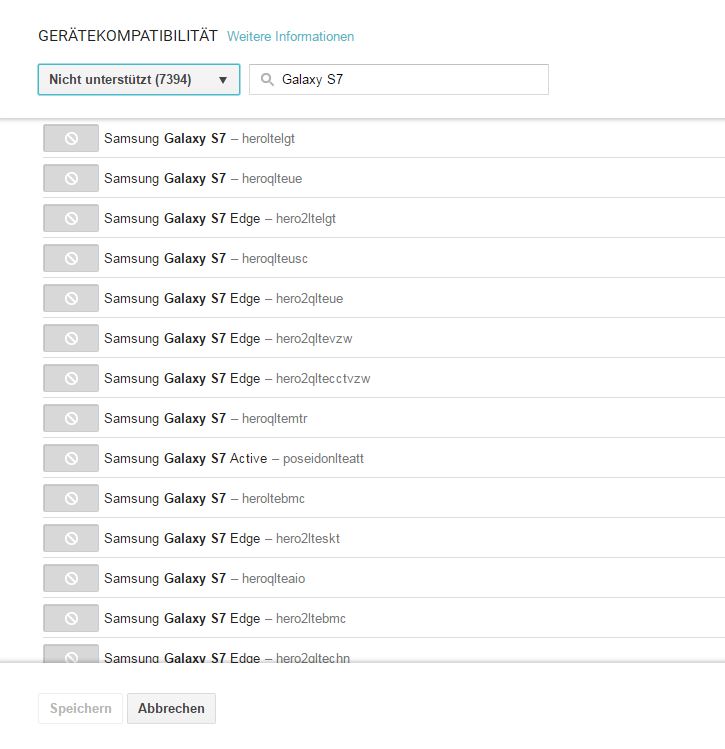Click blocked icon next to hero2lteskt
725x749 pixels.
click(x=71, y=539)
